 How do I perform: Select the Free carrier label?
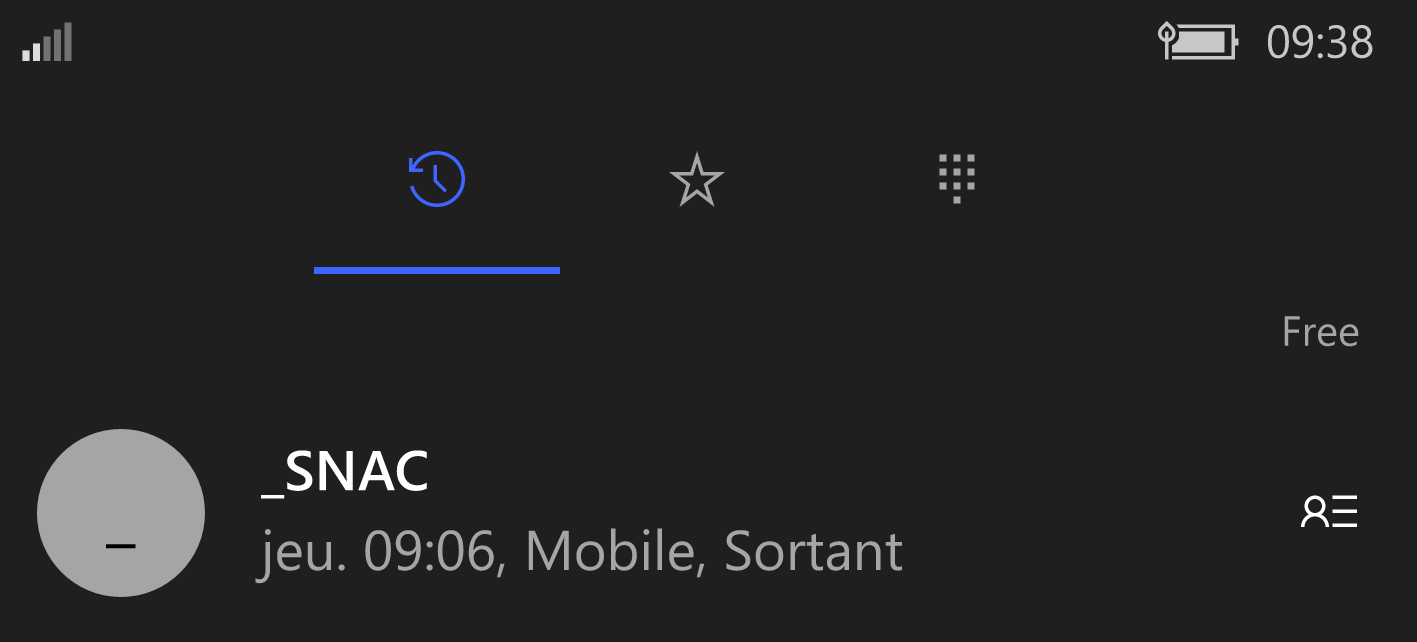click(1320, 332)
